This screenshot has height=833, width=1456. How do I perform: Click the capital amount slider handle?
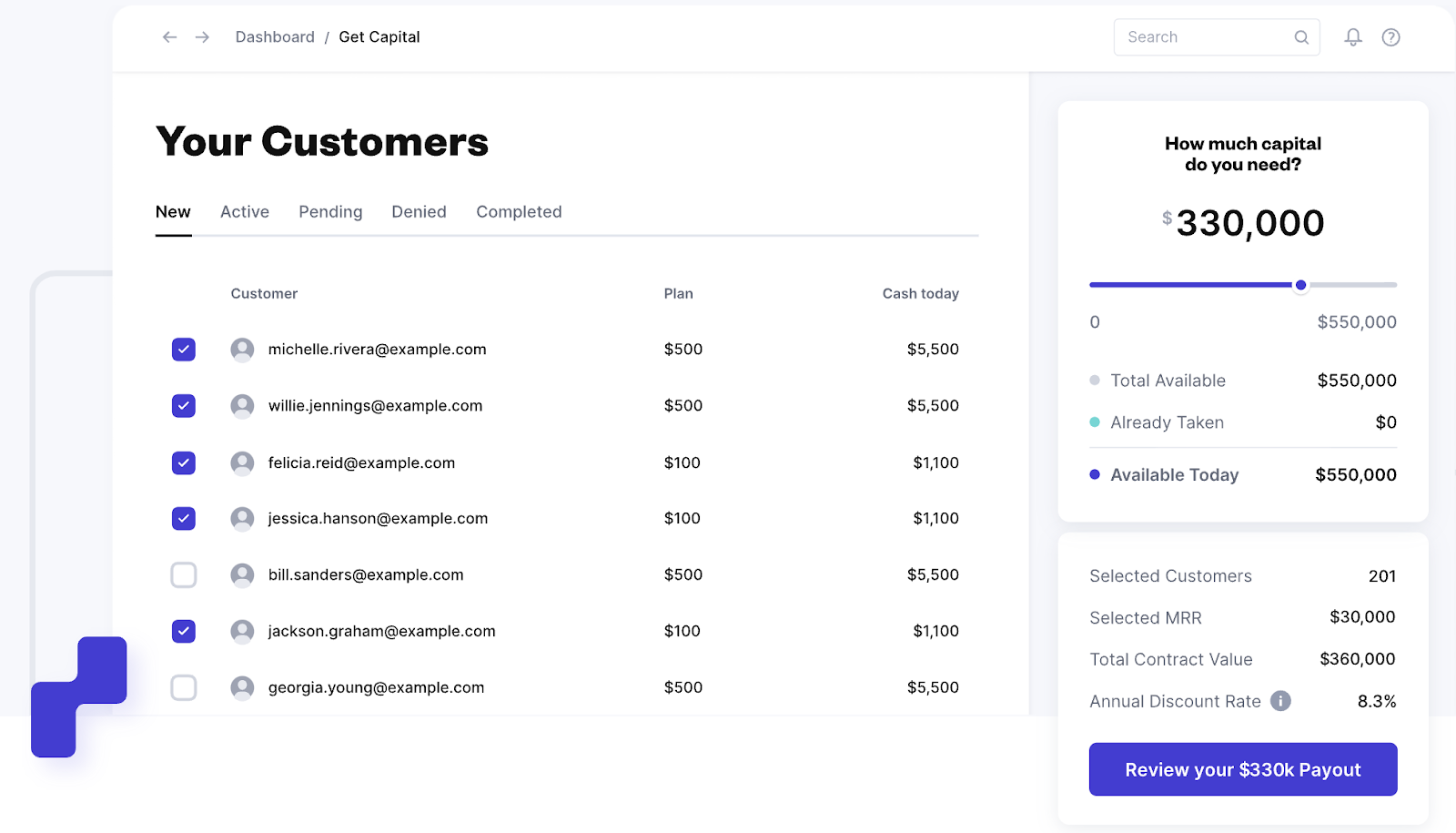pyautogui.click(x=1301, y=285)
